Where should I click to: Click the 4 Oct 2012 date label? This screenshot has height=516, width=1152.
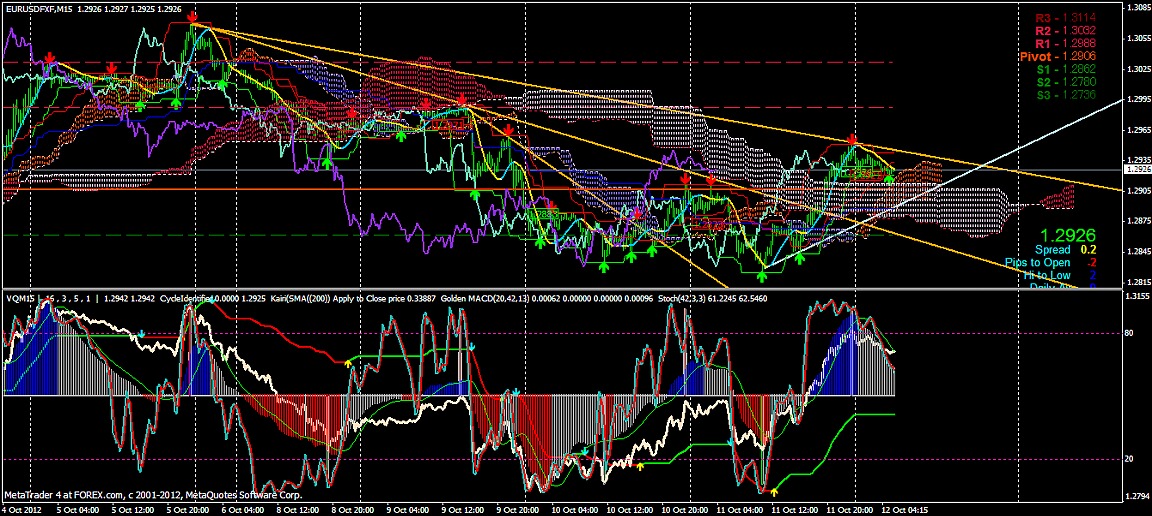23,509
